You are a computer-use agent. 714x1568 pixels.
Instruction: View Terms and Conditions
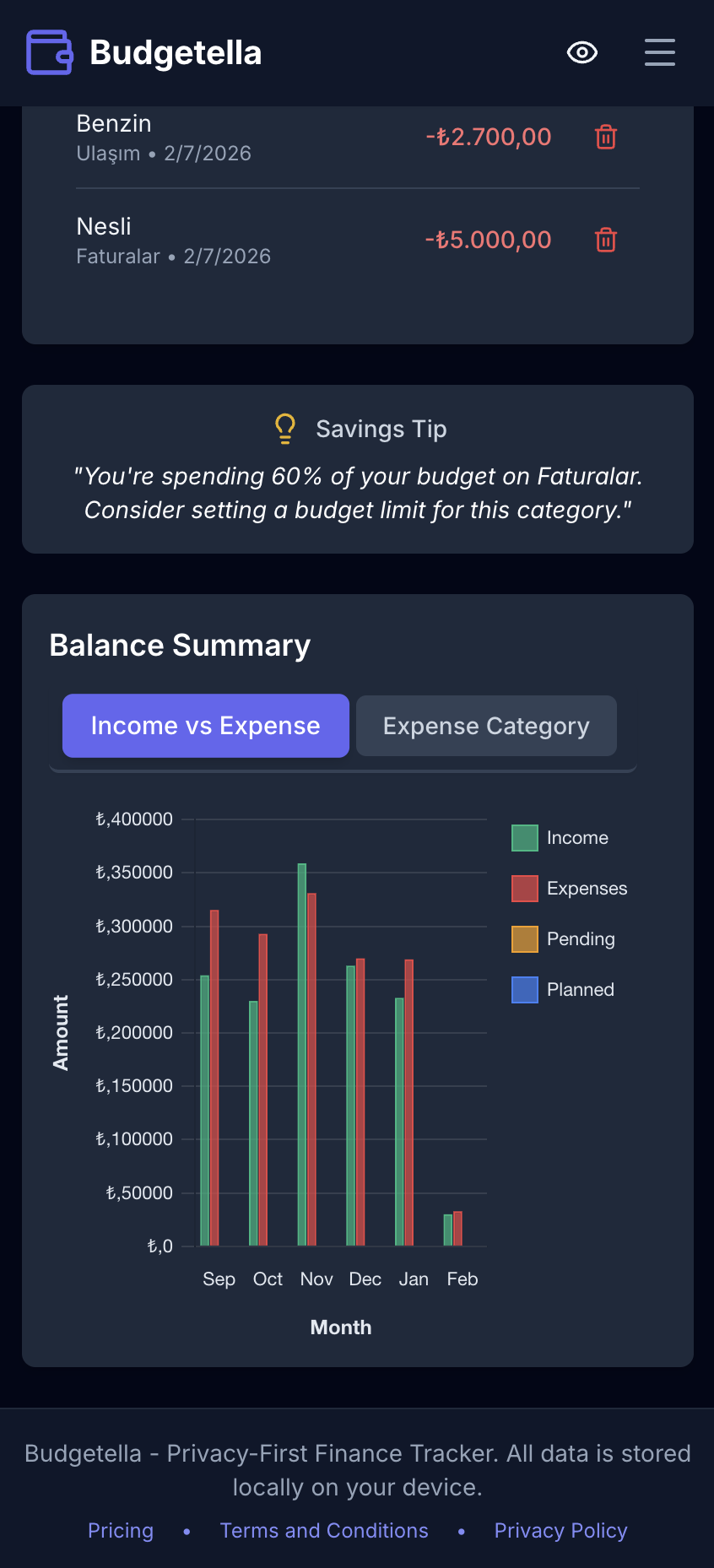tap(324, 1530)
